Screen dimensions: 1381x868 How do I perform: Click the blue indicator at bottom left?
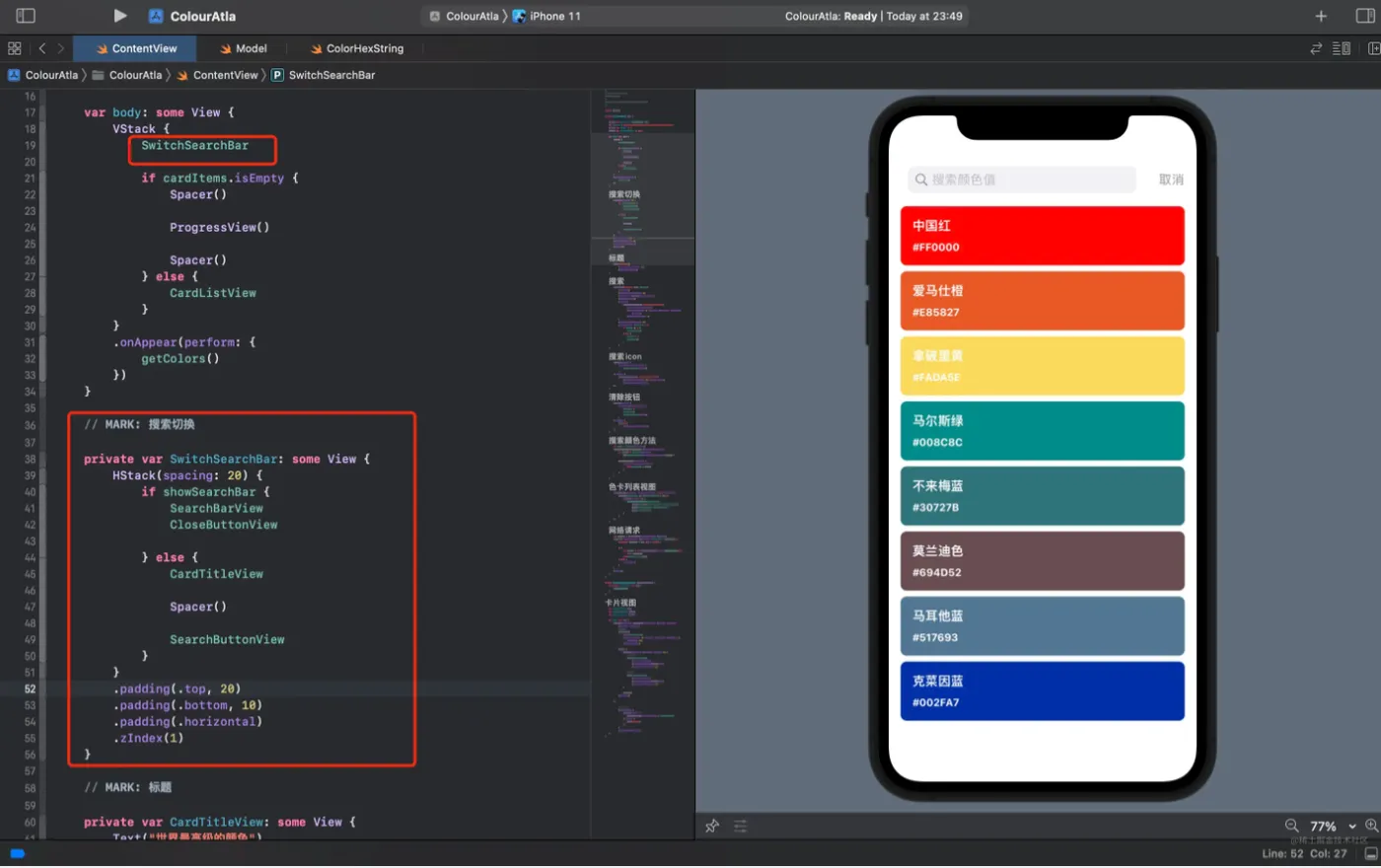(x=17, y=854)
